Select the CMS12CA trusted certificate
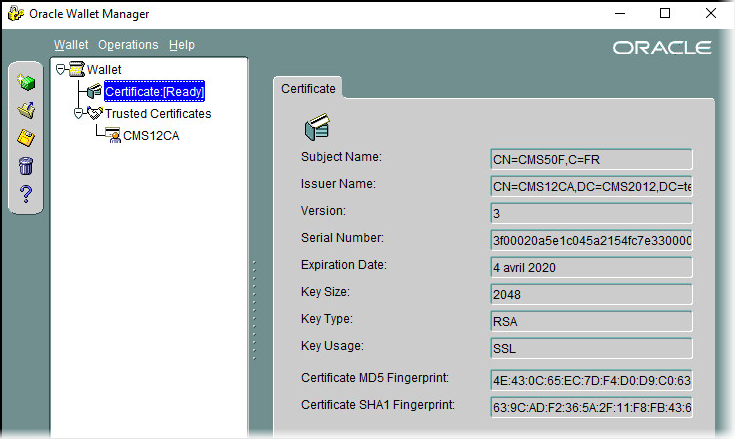 coord(150,136)
